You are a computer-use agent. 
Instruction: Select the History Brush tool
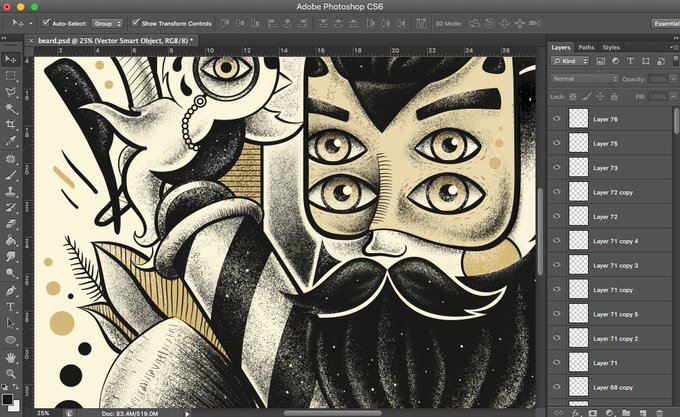pos(10,208)
